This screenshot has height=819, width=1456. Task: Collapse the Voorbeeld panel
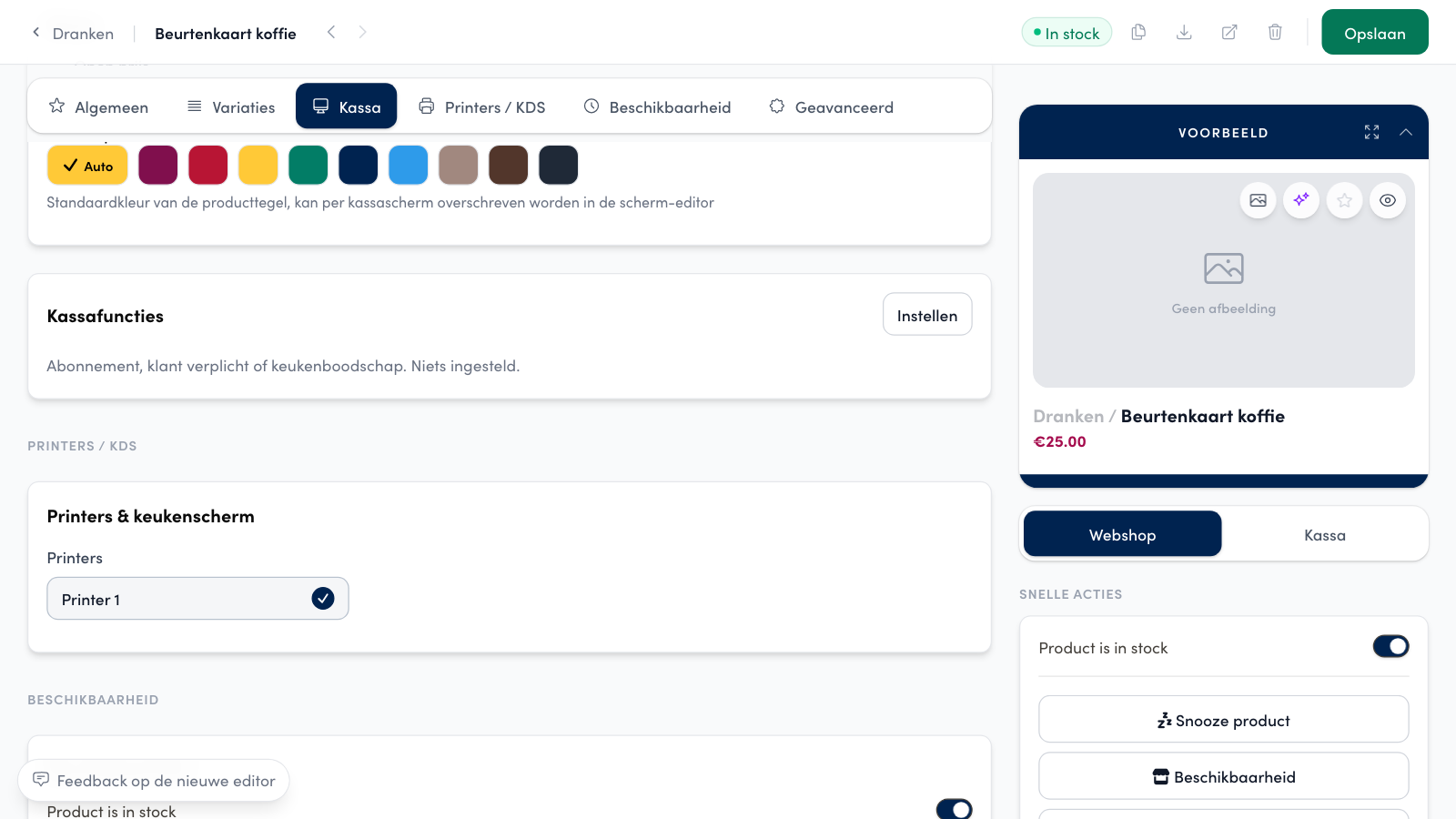[1406, 133]
